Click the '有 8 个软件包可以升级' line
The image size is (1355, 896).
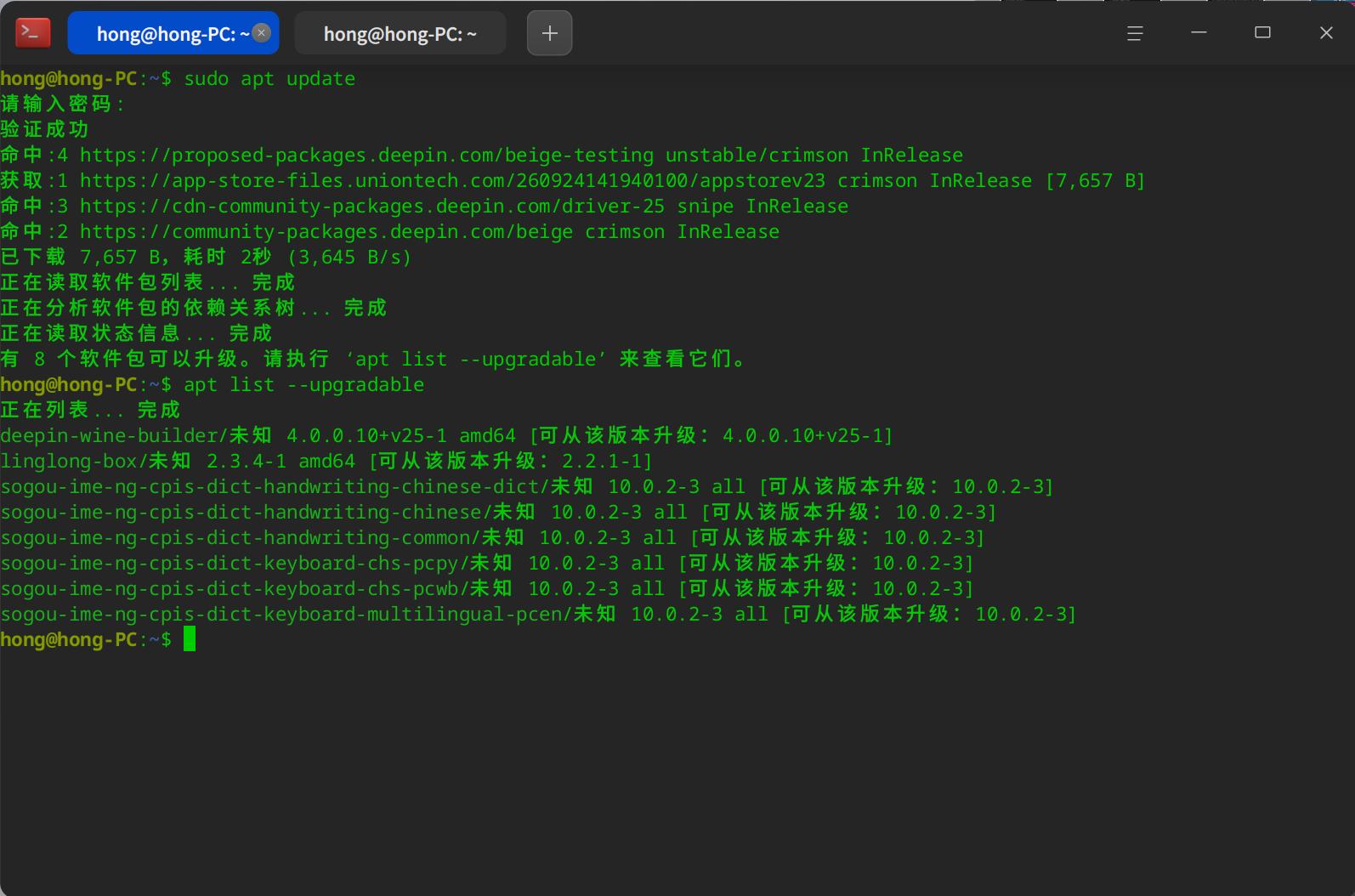373,360
